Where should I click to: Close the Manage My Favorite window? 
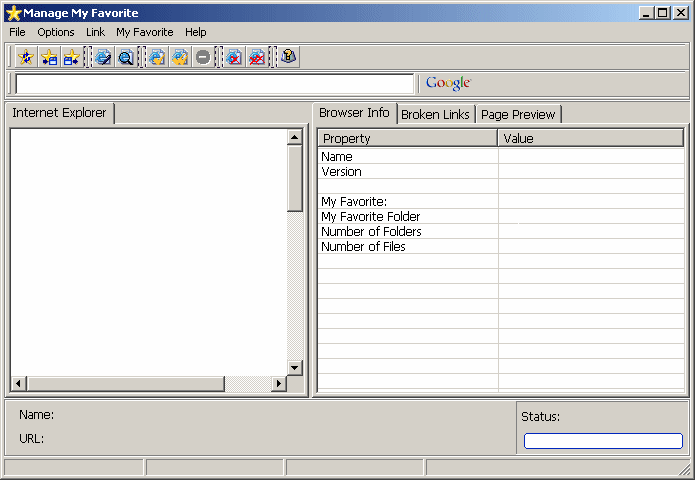[x=680, y=13]
